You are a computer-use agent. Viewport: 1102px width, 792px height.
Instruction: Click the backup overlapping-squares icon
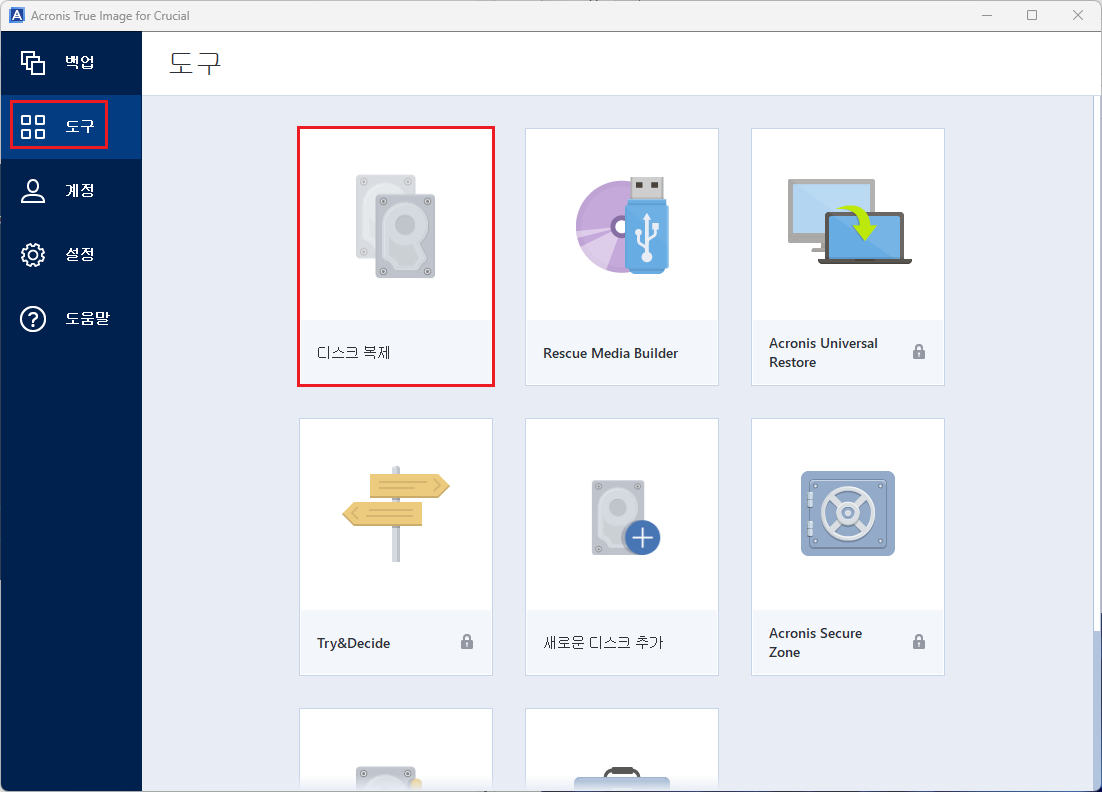point(33,63)
